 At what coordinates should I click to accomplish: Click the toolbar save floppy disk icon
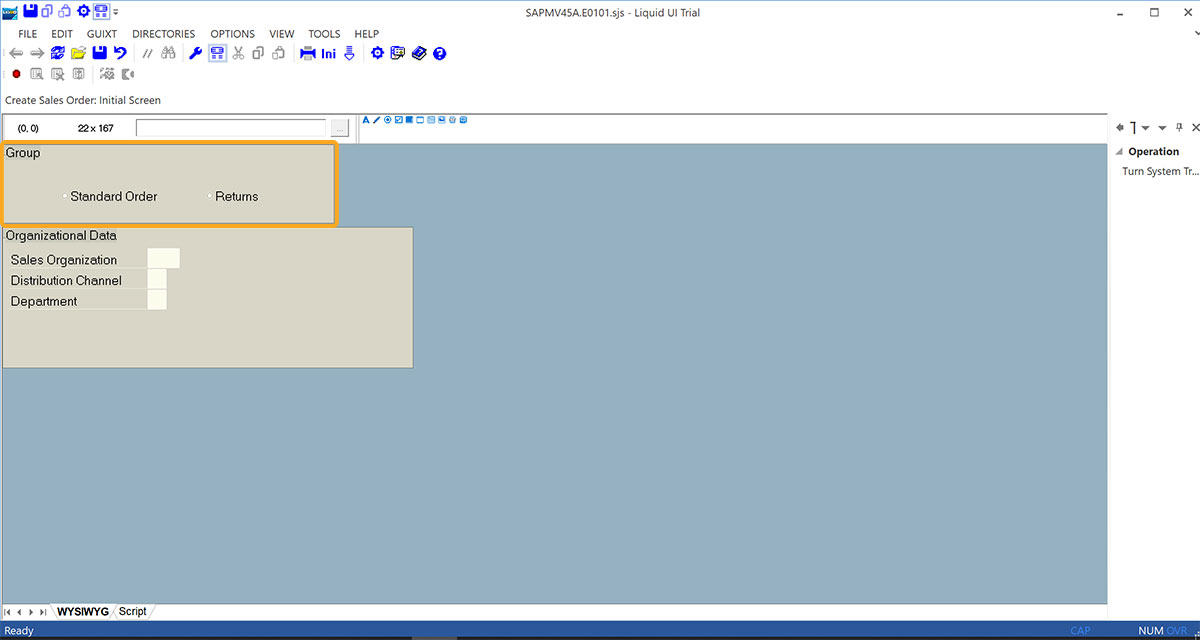coord(99,53)
